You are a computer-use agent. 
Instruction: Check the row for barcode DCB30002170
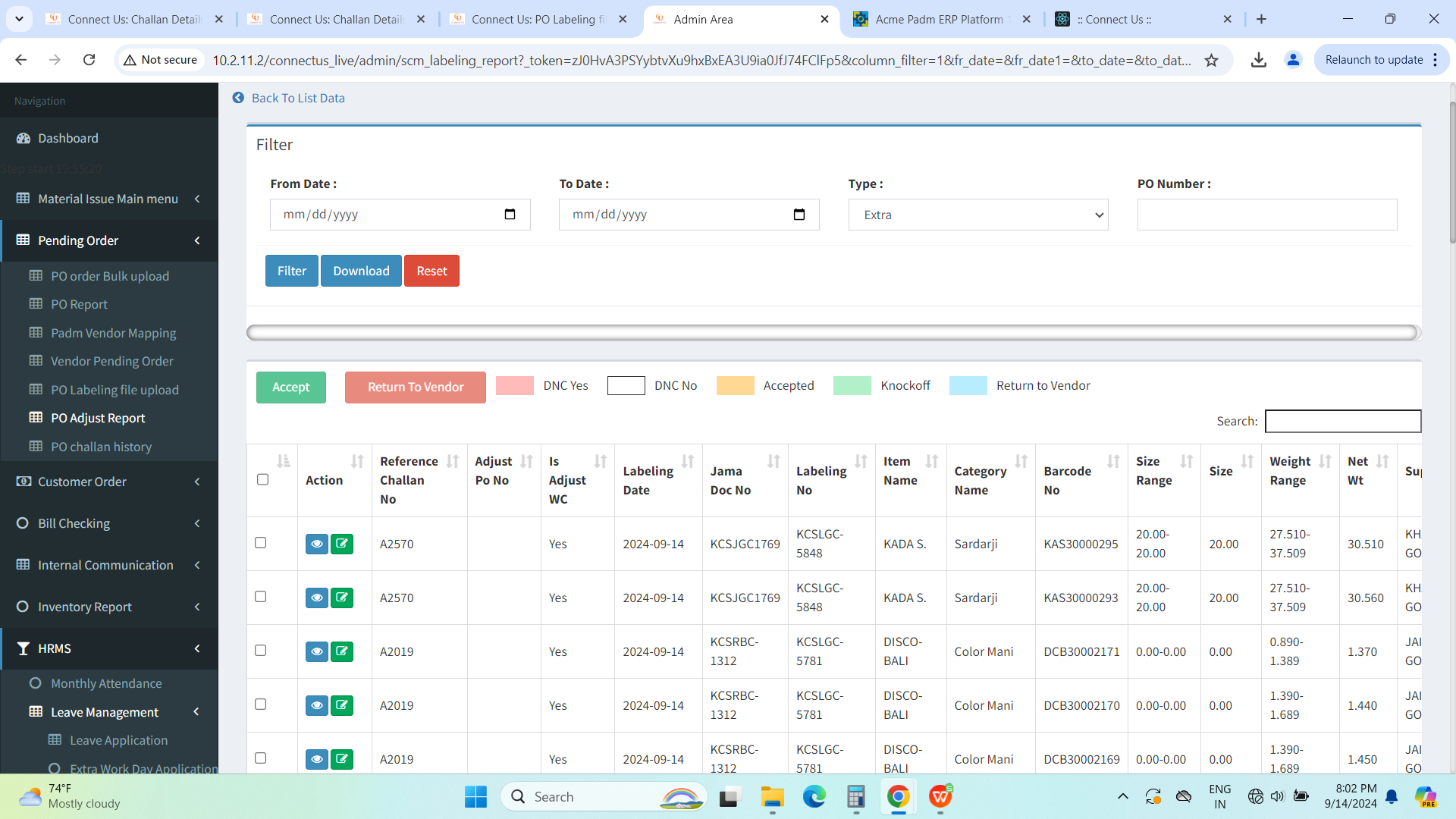pos(260,704)
